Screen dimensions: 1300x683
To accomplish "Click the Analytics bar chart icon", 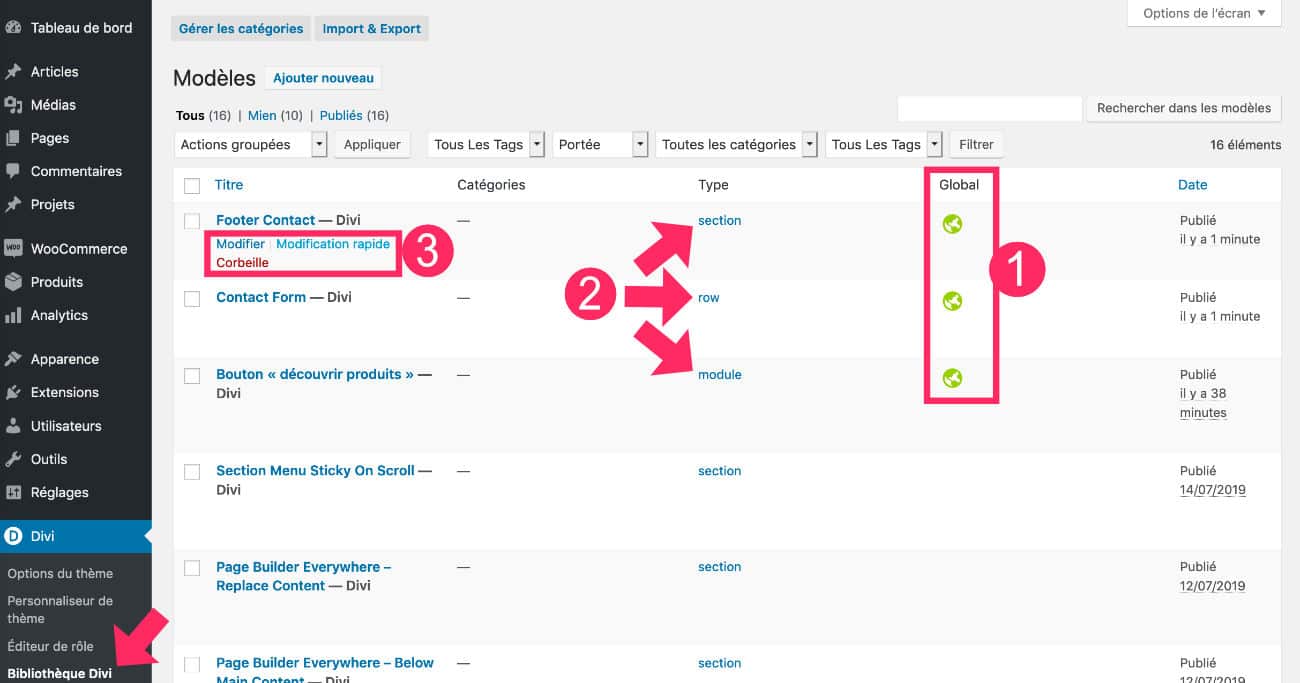I will coord(13,315).
